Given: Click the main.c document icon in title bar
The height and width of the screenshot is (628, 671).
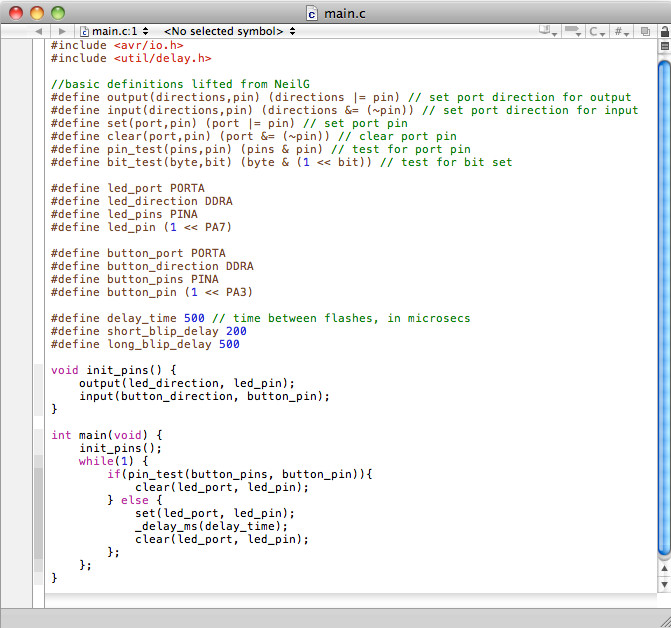Looking at the screenshot, I should (x=312, y=14).
